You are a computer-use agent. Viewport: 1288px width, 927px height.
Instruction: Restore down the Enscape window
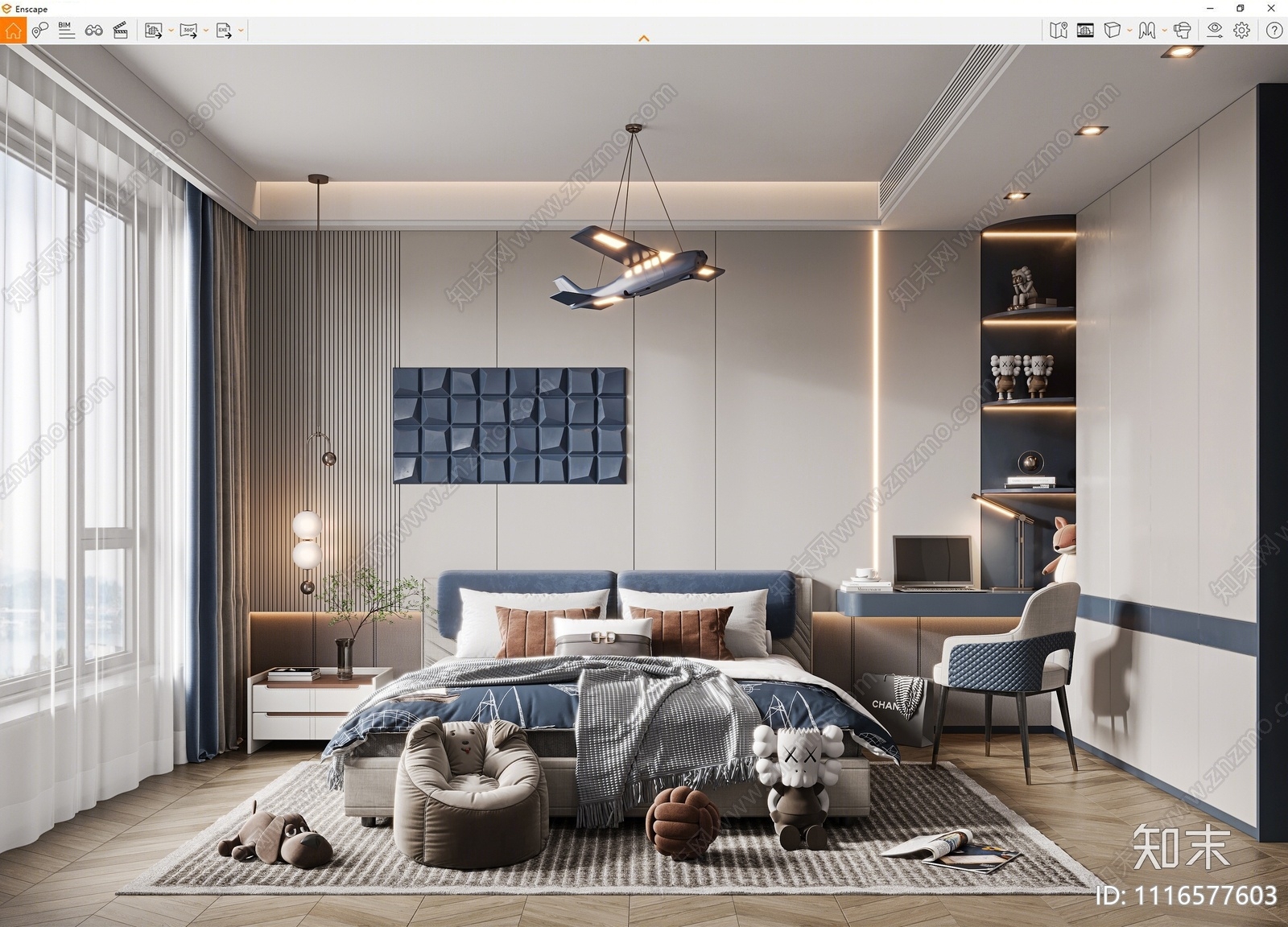pos(1241,8)
